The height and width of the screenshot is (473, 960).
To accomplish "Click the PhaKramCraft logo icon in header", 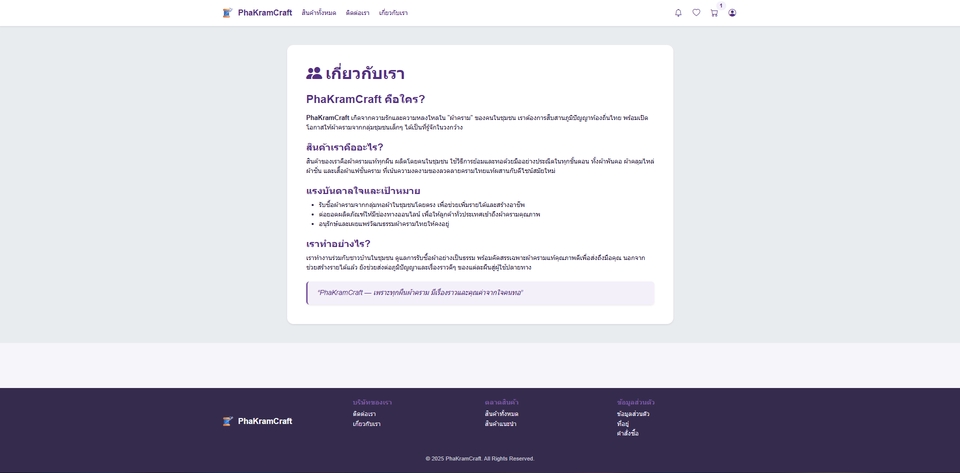I will click(x=228, y=13).
